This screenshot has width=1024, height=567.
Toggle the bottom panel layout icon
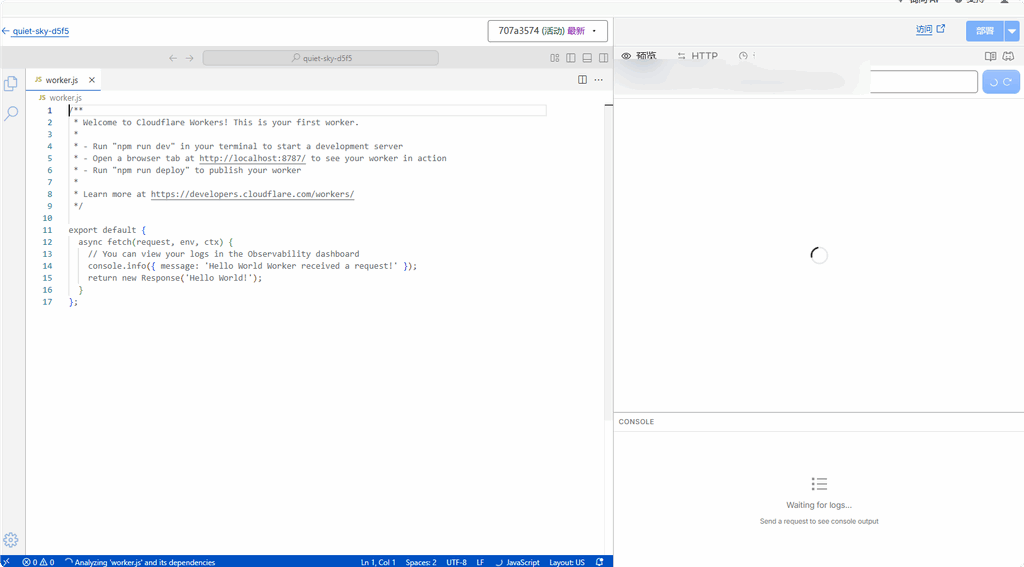click(x=587, y=58)
